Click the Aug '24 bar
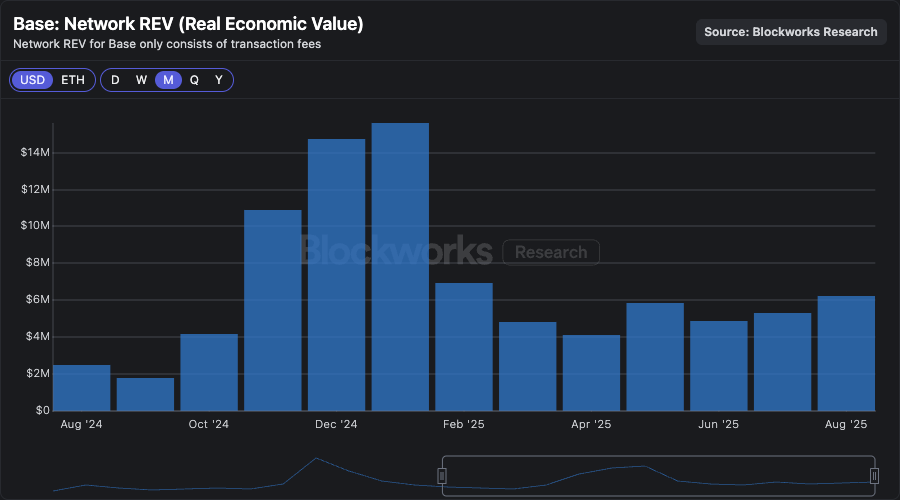900x500 pixels. click(82, 388)
